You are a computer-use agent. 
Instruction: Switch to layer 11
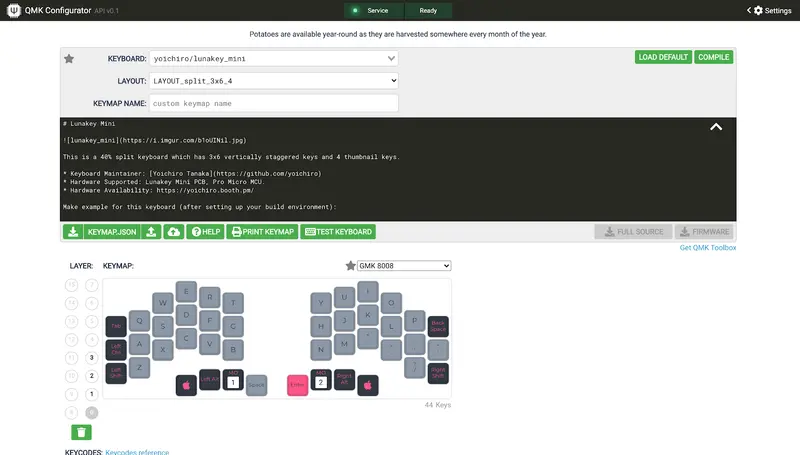pyautogui.click(x=71, y=358)
